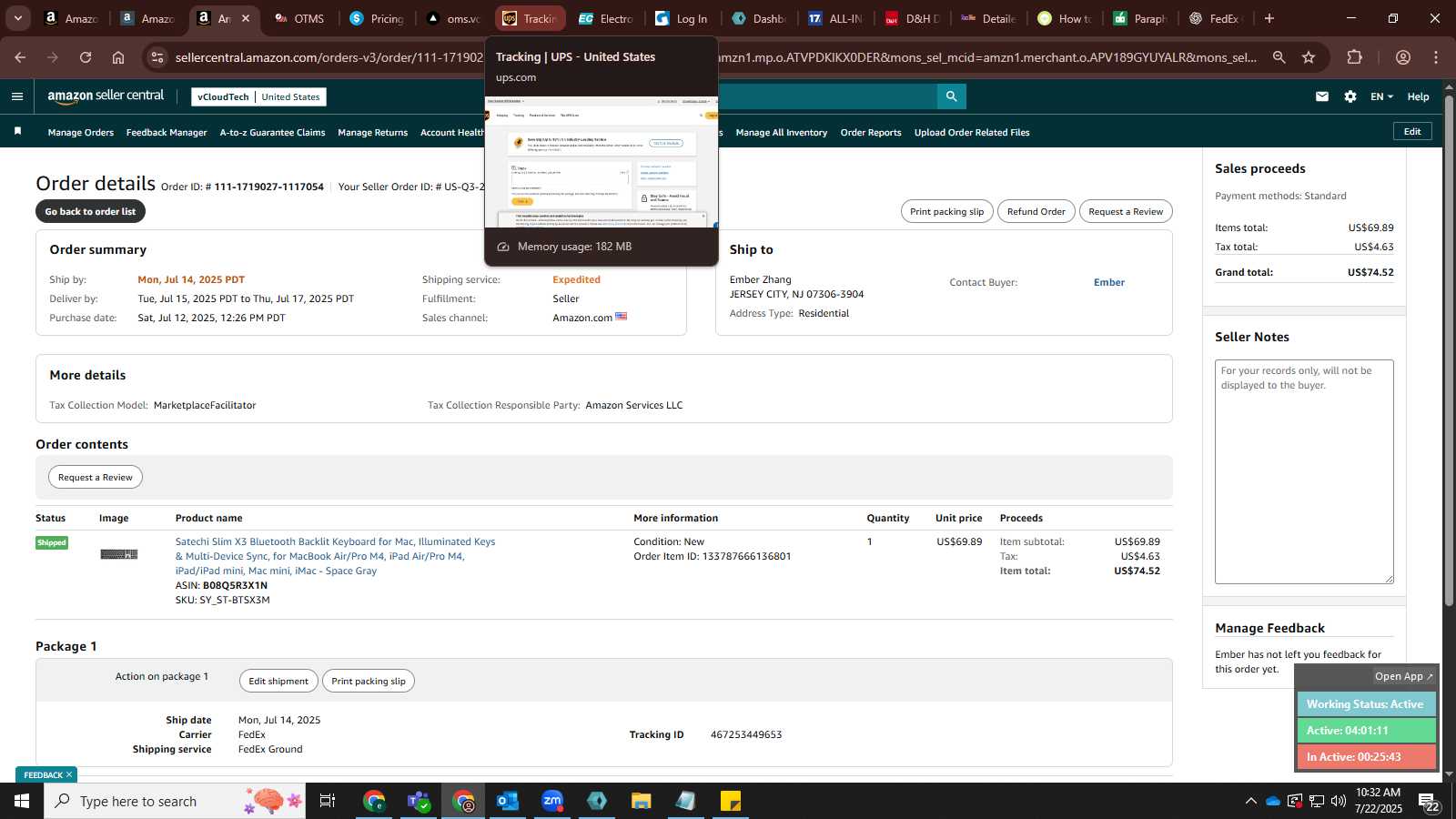The width and height of the screenshot is (1456, 819).
Task: Open browser extensions puzzle icon
Action: click(1355, 57)
